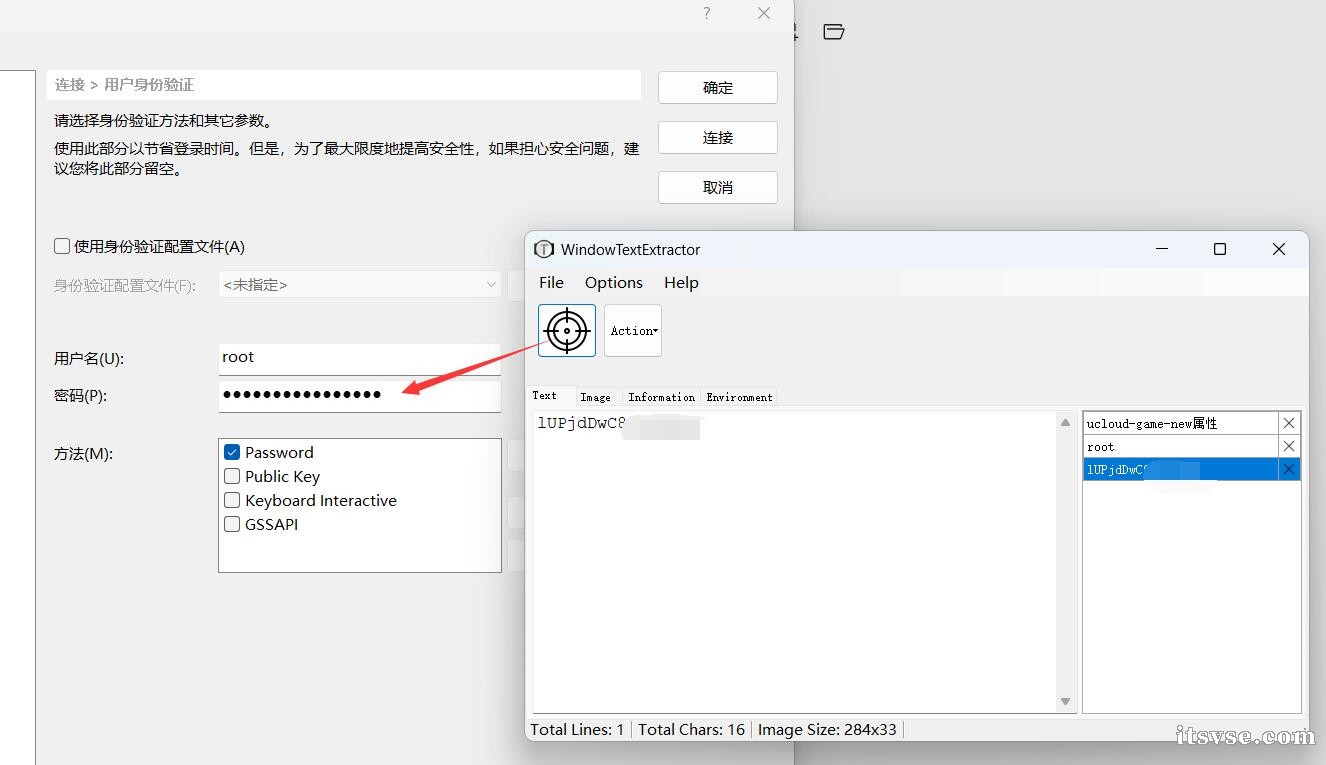
Task: Click the crosshair target finder icon
Action: point(567,331)
